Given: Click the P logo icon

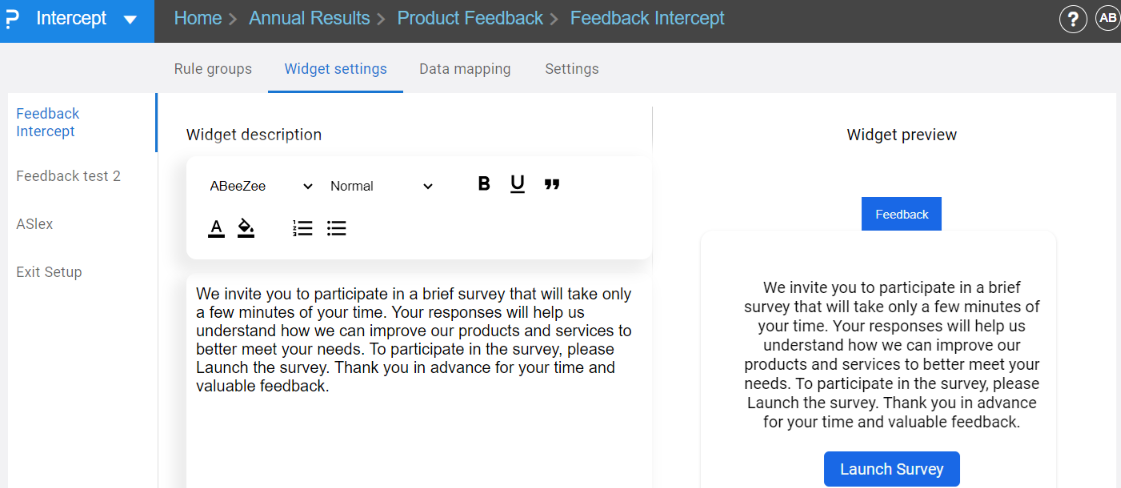Looking at the screenshot, I should pos(11,19).
